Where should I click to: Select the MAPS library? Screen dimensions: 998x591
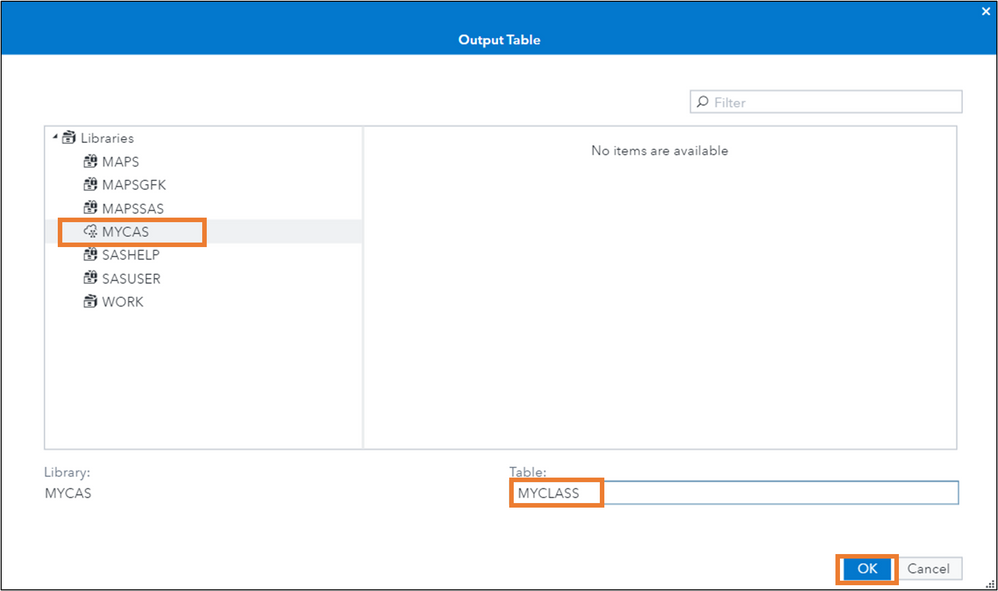coord(120,161)
